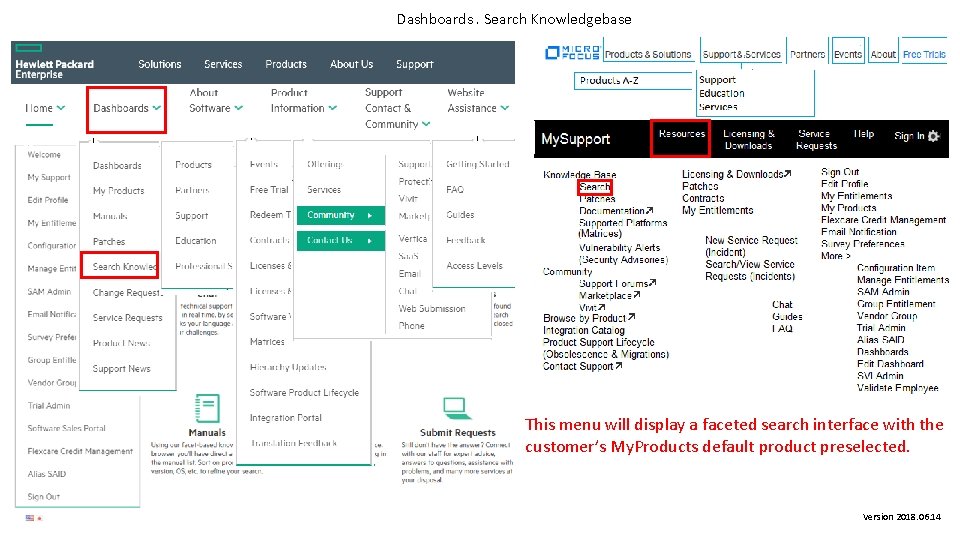Open the MySupport settings gear icon

(x=933, y=136)
